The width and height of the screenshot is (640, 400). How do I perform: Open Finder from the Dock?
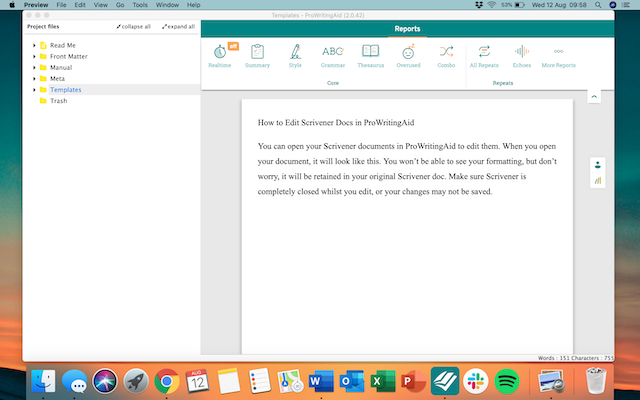click(43, 381)
